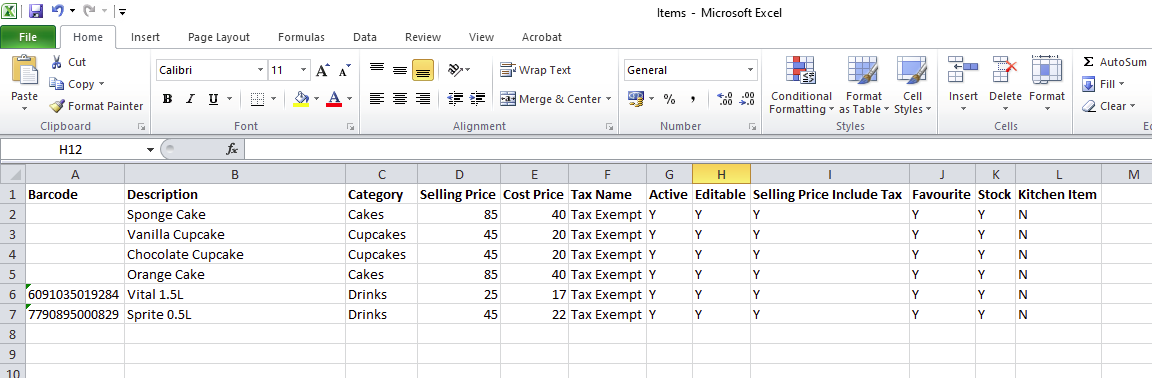1152x378 pixels.
Task: Apply Comma Style format
Action: pyautogui.click(x=692, y=99)
